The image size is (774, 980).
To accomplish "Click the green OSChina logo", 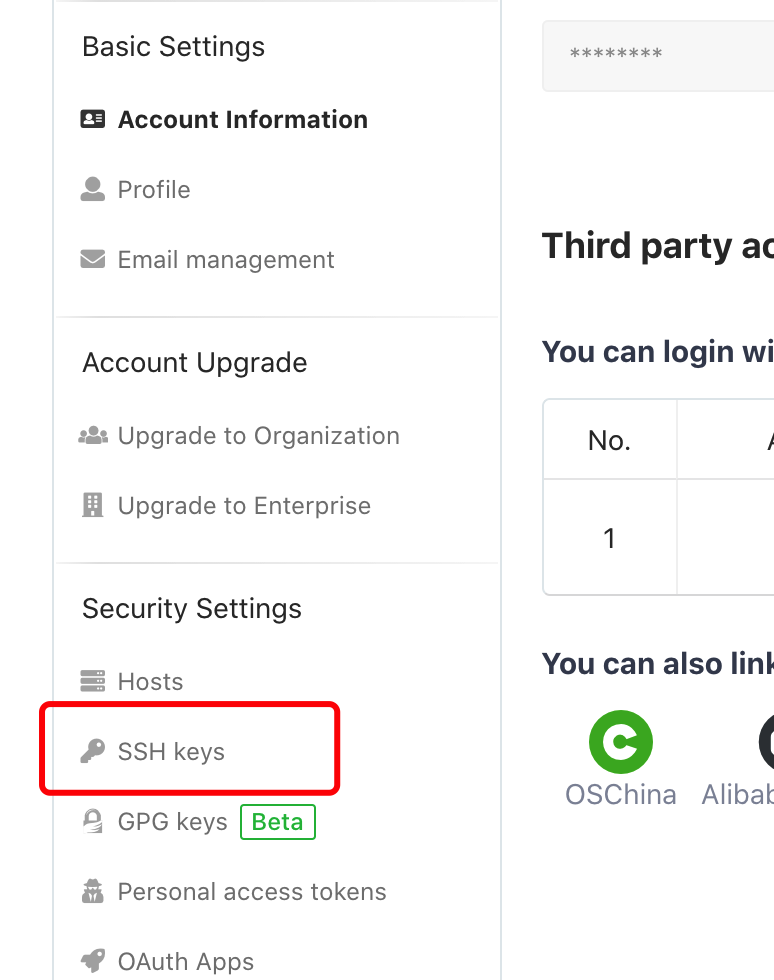I will (x=621, y=742).
